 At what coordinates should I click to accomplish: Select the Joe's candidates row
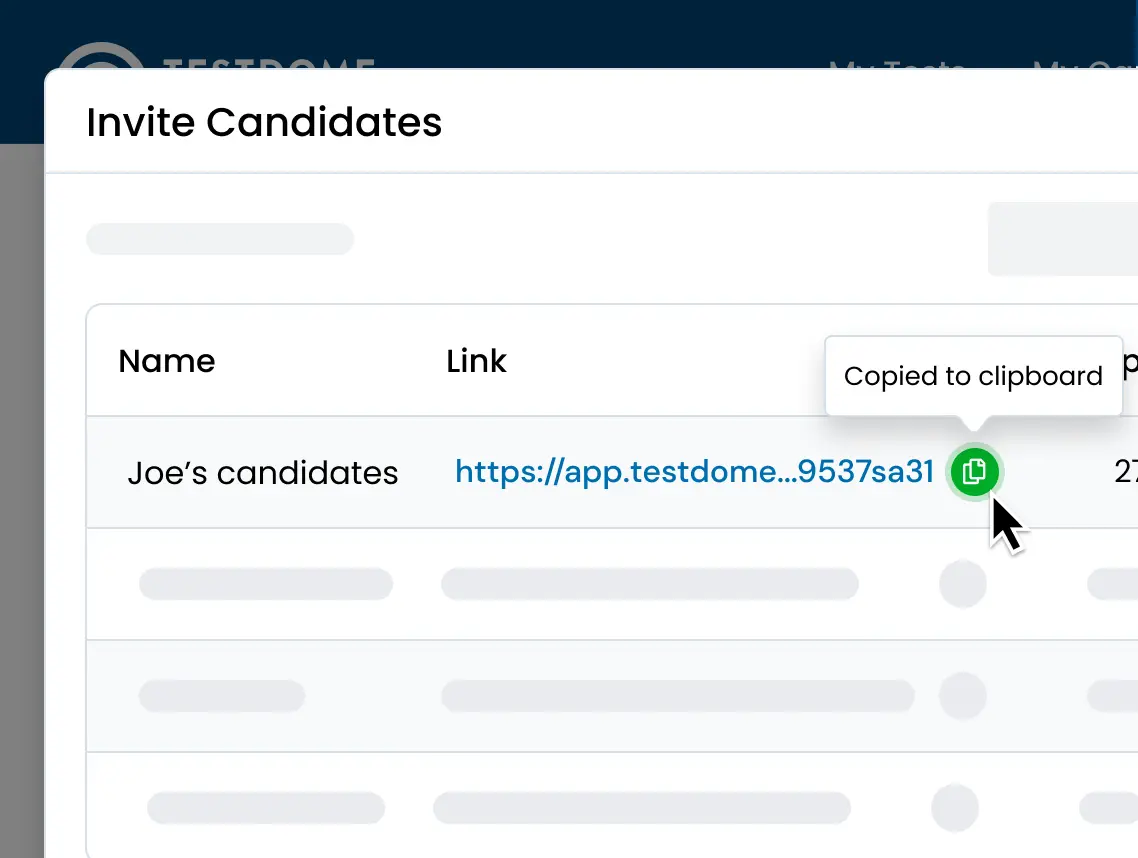tap(263, 472)
